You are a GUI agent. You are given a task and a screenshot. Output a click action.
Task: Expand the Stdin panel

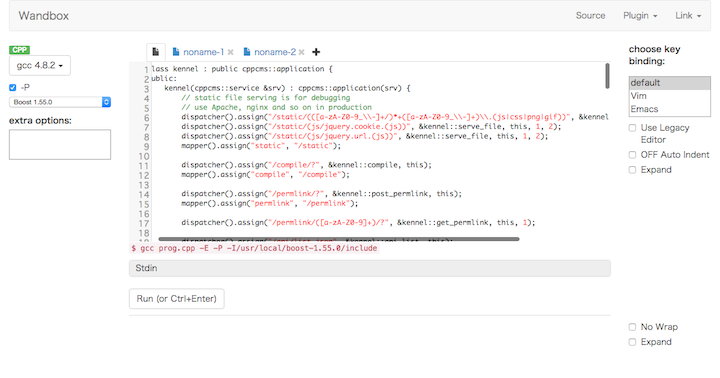click(x=370, y=268)
